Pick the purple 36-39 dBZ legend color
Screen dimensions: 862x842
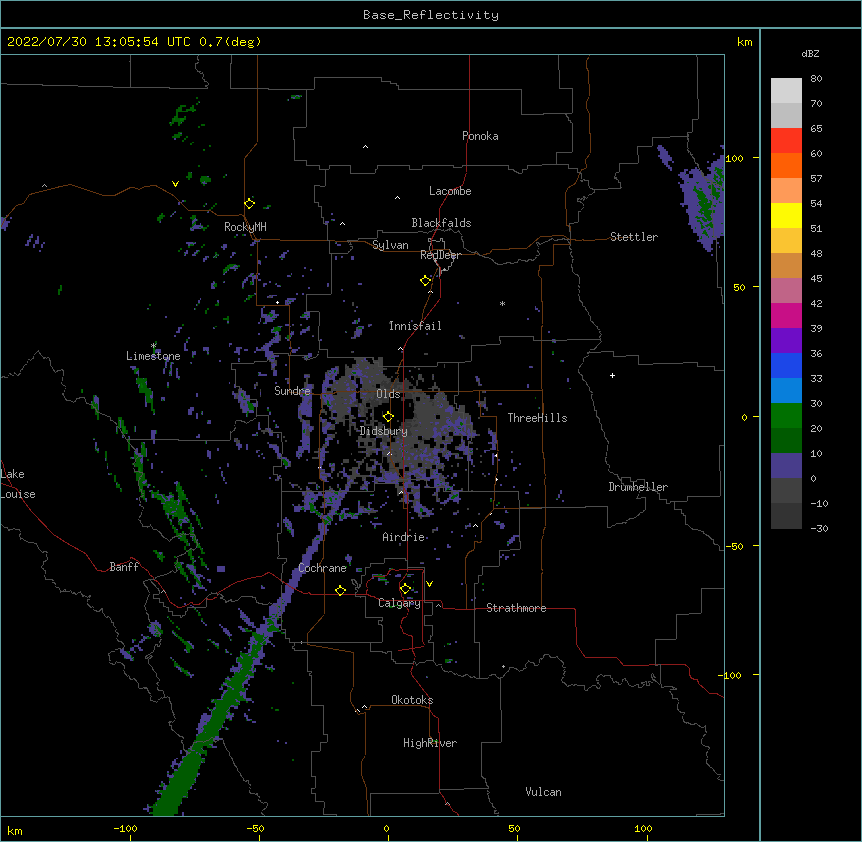pos(786,341)
